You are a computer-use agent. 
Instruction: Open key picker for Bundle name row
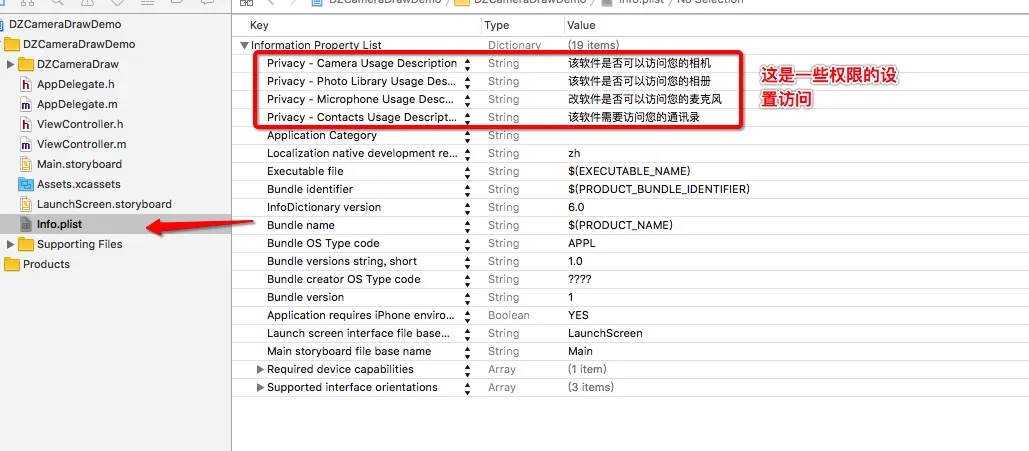467,226
